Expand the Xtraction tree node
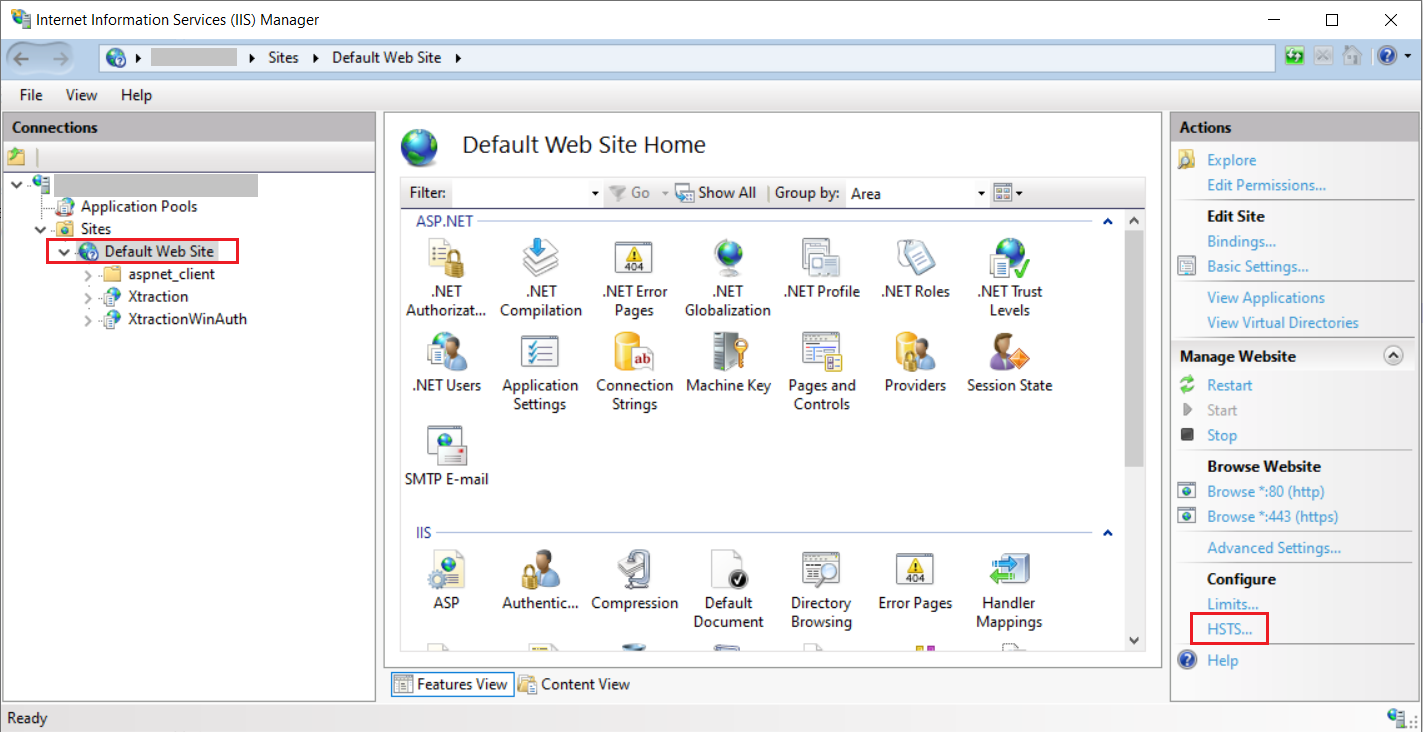 tap(88, 297)
